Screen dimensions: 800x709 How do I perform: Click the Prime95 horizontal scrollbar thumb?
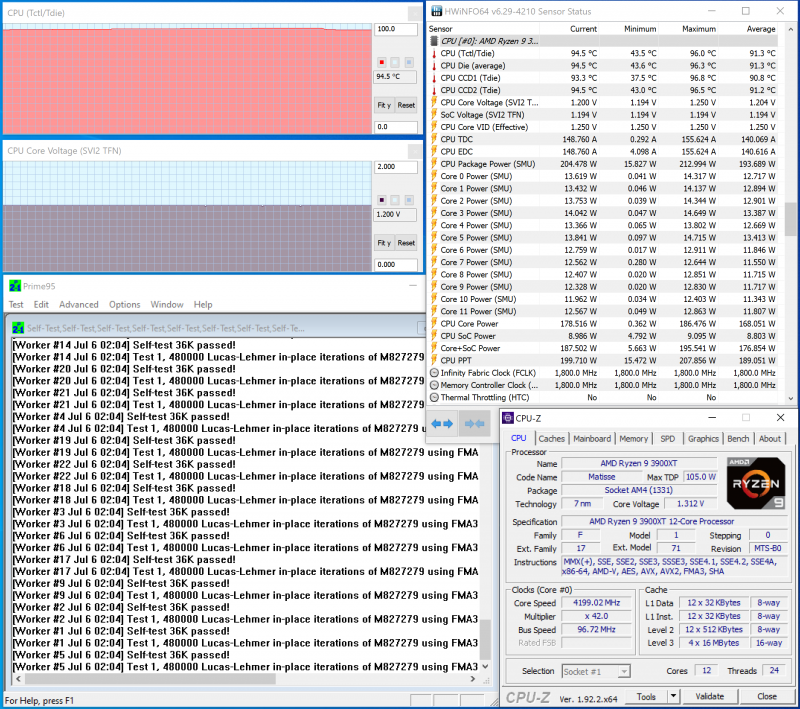coord(150,679)
